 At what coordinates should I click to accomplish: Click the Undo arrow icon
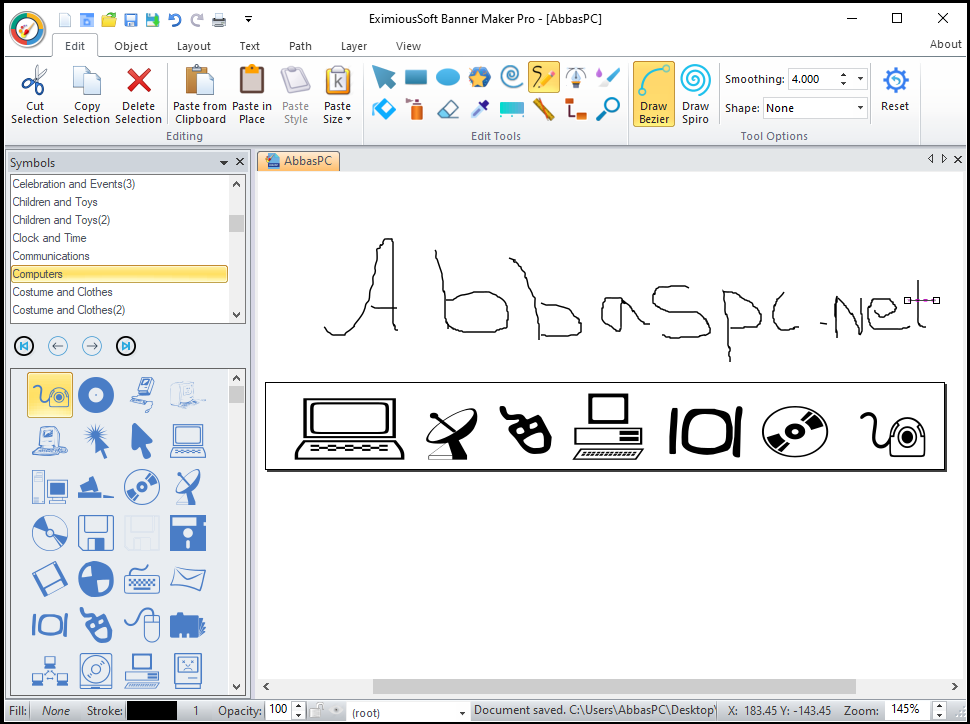(174, 20)
